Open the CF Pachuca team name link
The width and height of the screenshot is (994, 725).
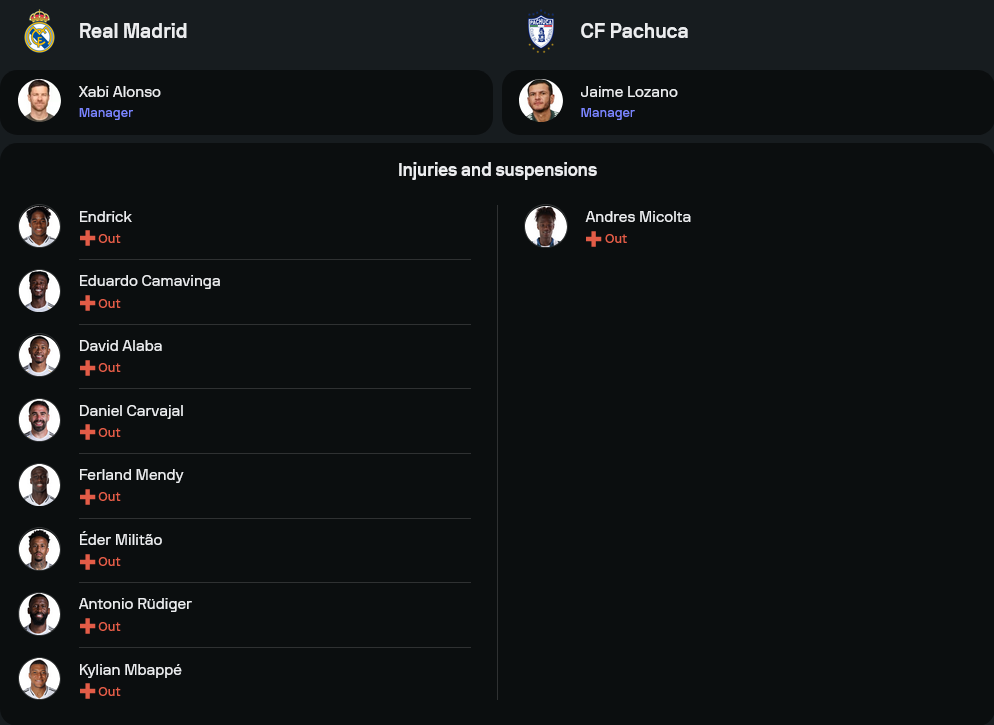tap(634, 31)
